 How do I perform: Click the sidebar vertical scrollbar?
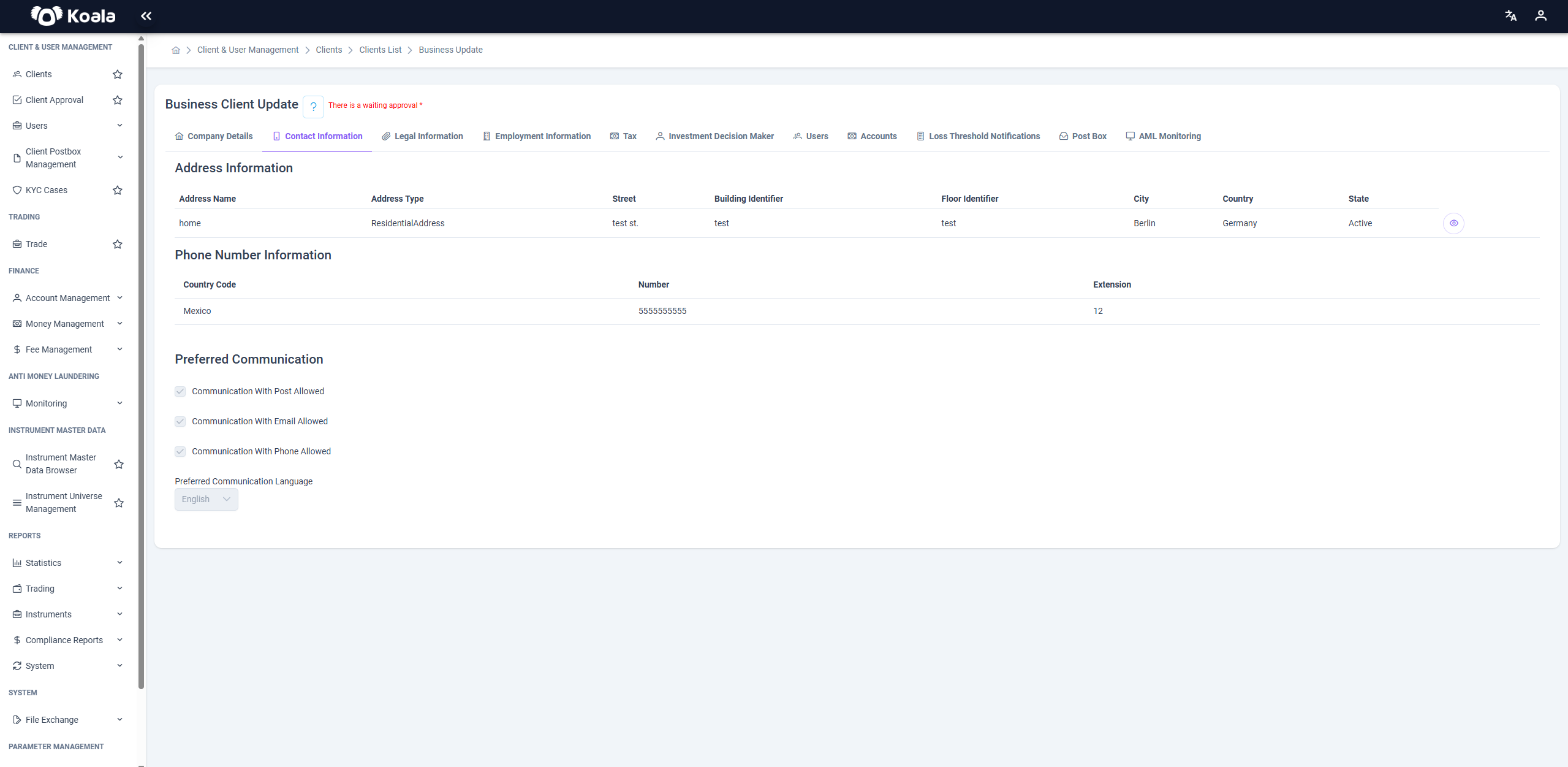point(142,368)
